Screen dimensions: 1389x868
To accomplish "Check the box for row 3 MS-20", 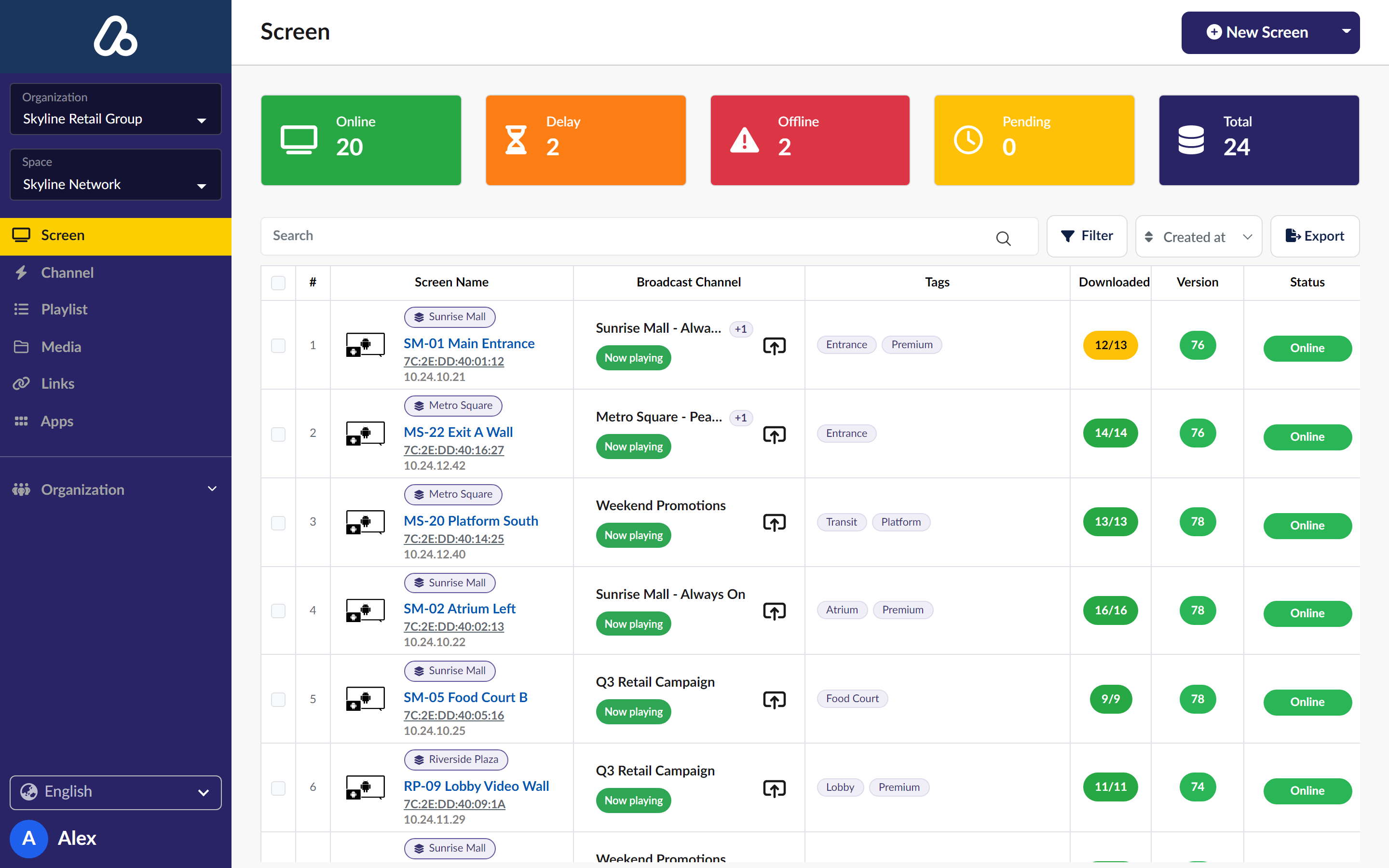I will pos(278,523).
